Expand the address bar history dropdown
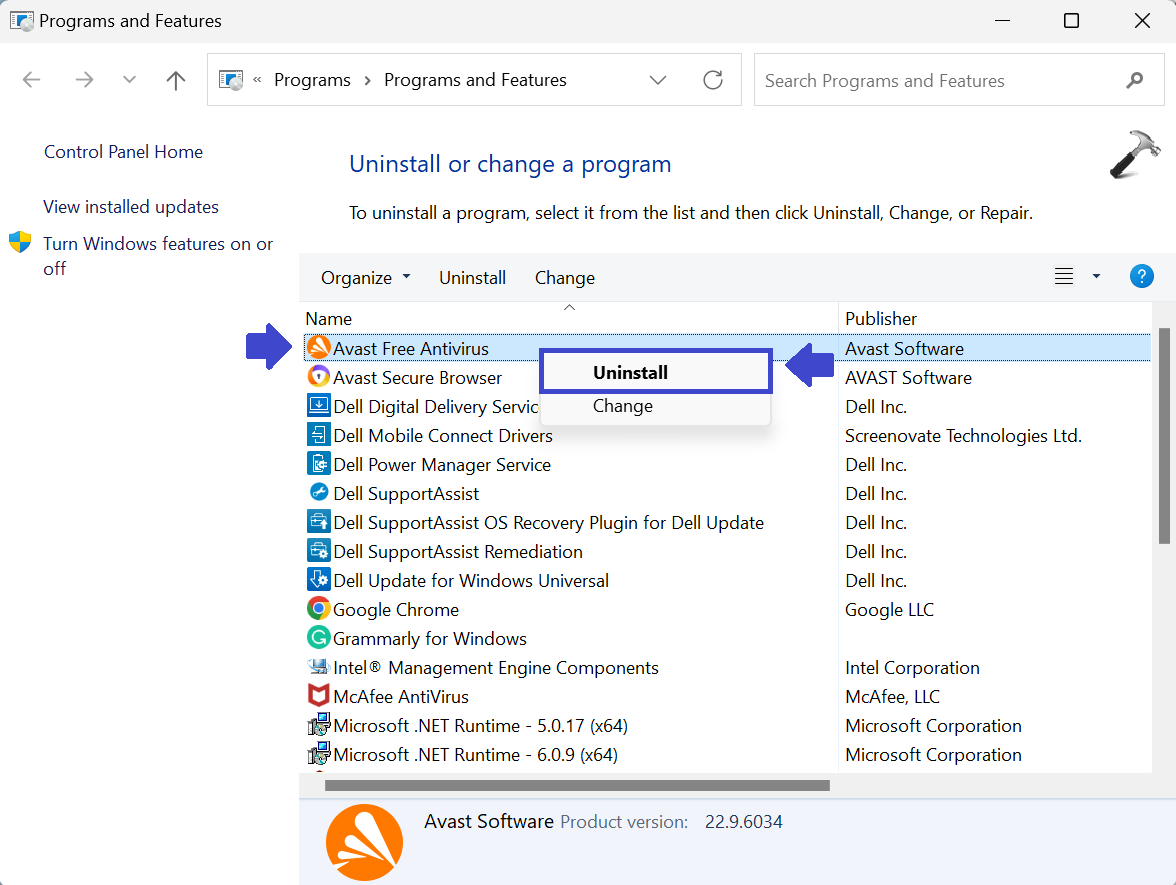This screenshot has height=885, width=1176. click(658, 80)
